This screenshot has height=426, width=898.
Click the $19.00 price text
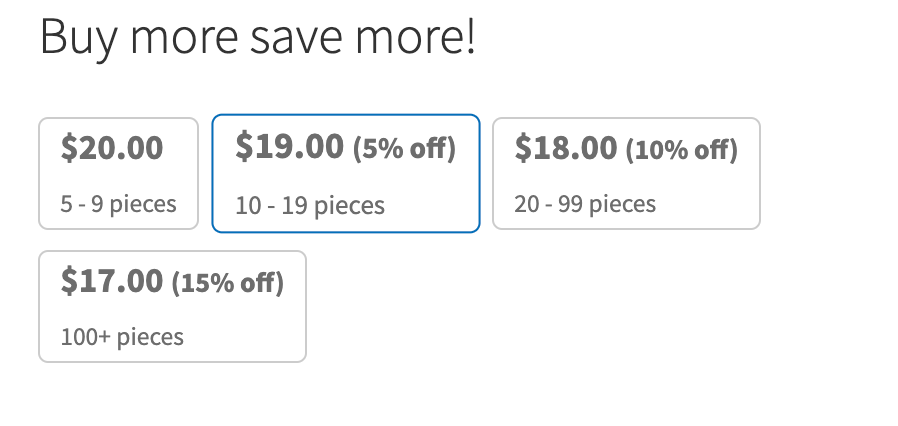pos(289,147)
